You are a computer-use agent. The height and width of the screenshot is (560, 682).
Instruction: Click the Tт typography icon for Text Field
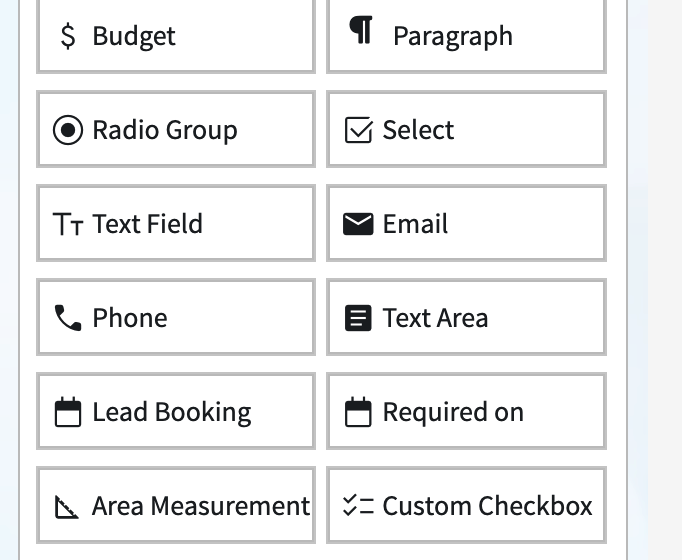(68, 224)
